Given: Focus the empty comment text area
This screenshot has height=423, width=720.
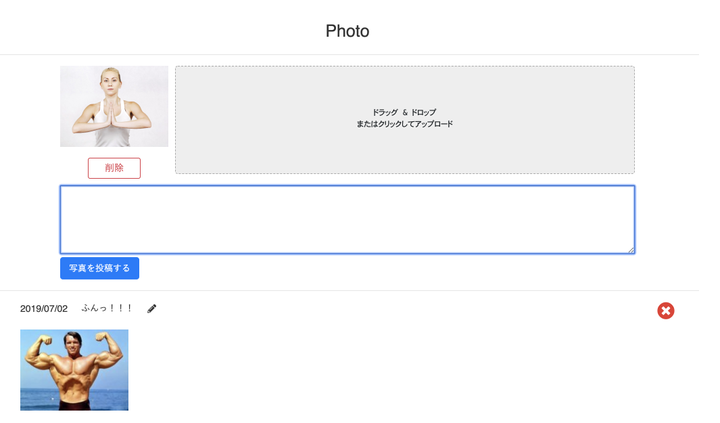Looking at the screenshot, I should tap(348, 220).
